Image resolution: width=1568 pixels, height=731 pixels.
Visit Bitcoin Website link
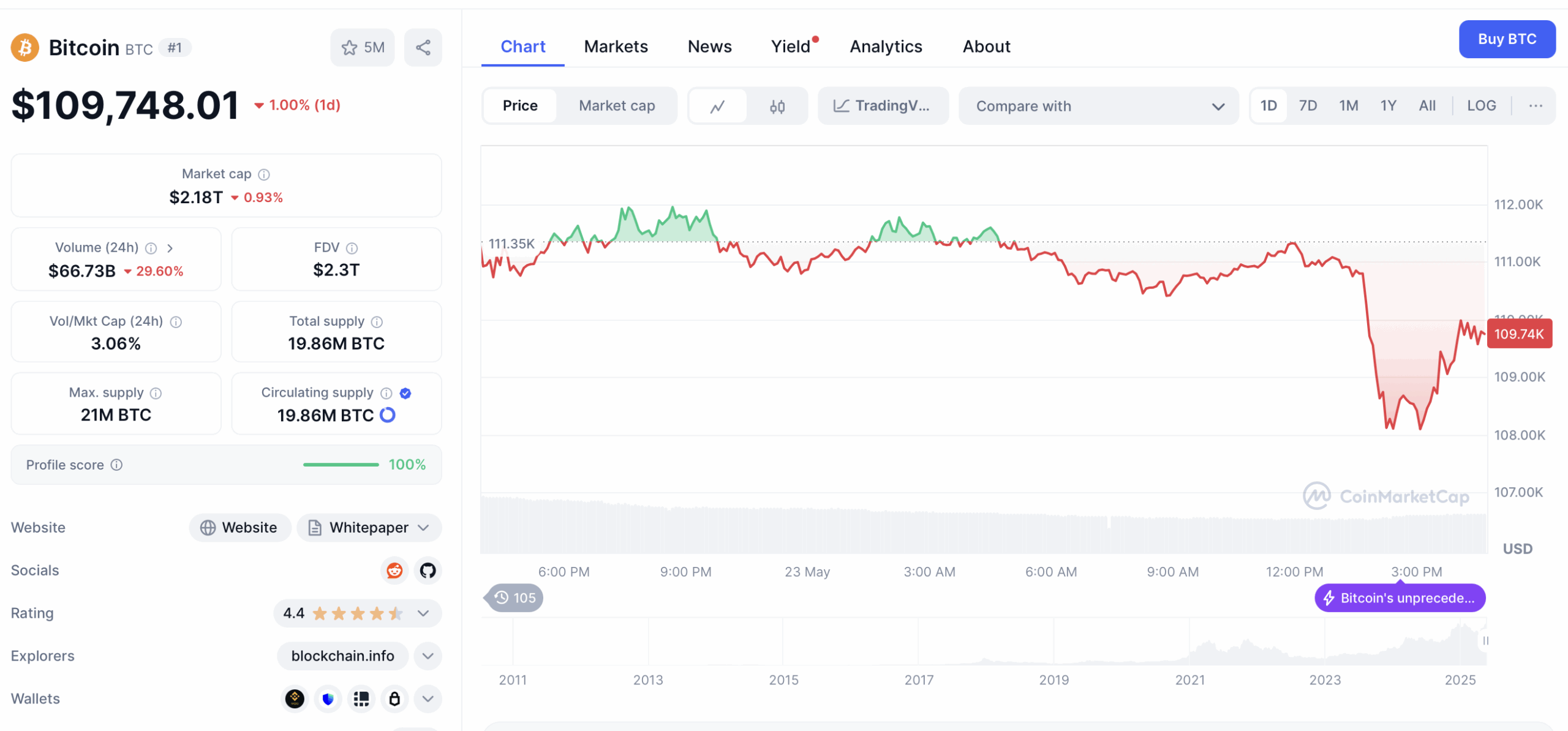point(239,528)
